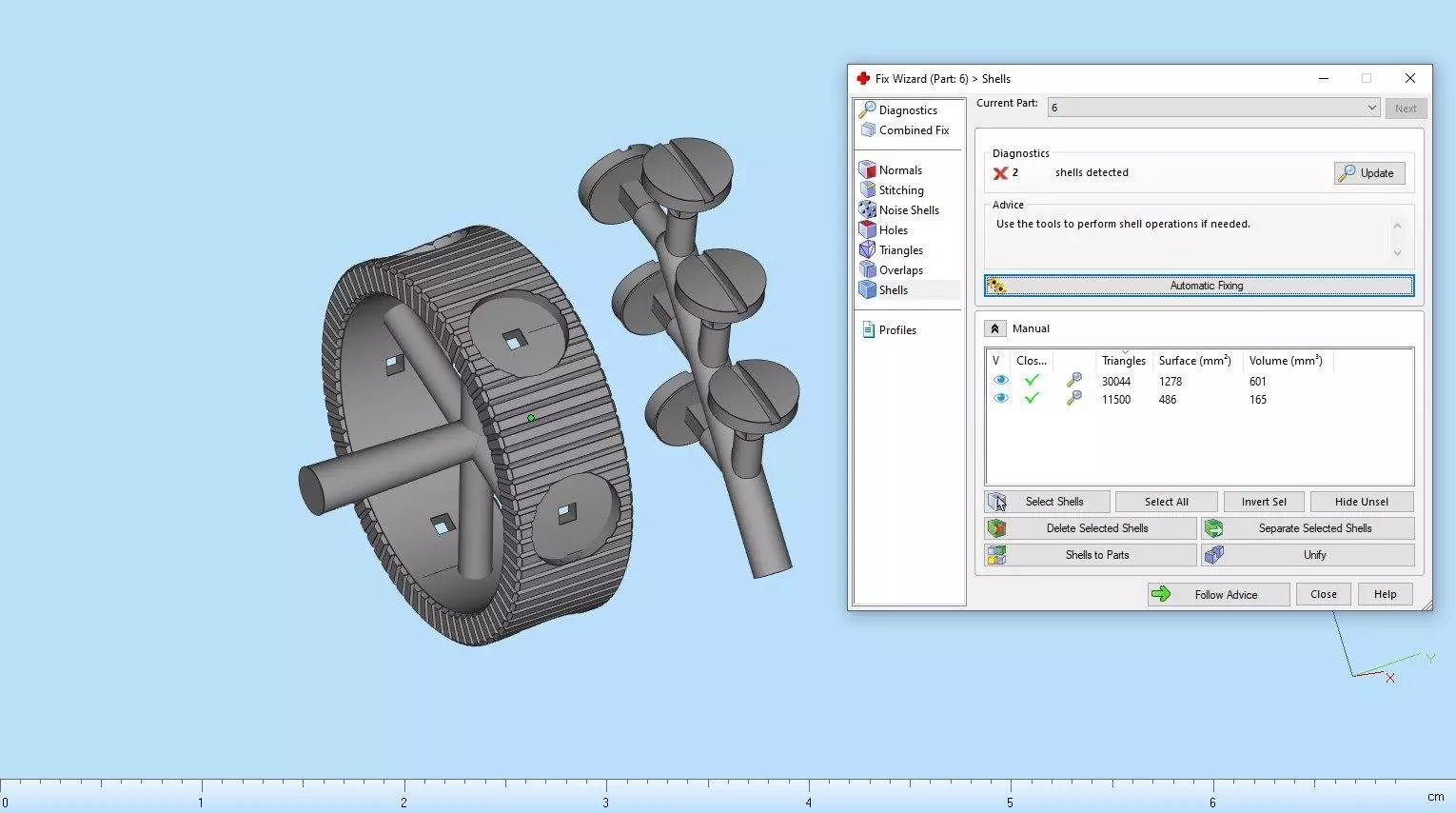Click the green point on the gear model

531,418
